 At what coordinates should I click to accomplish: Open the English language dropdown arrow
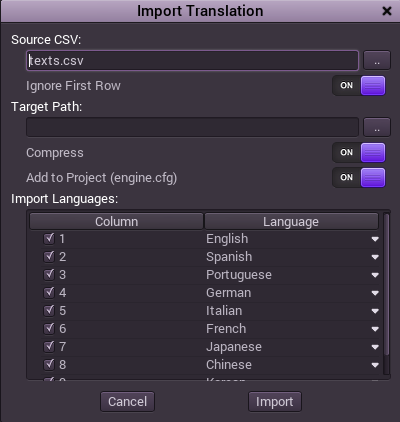pyautogui.click(x=375, y=239)
